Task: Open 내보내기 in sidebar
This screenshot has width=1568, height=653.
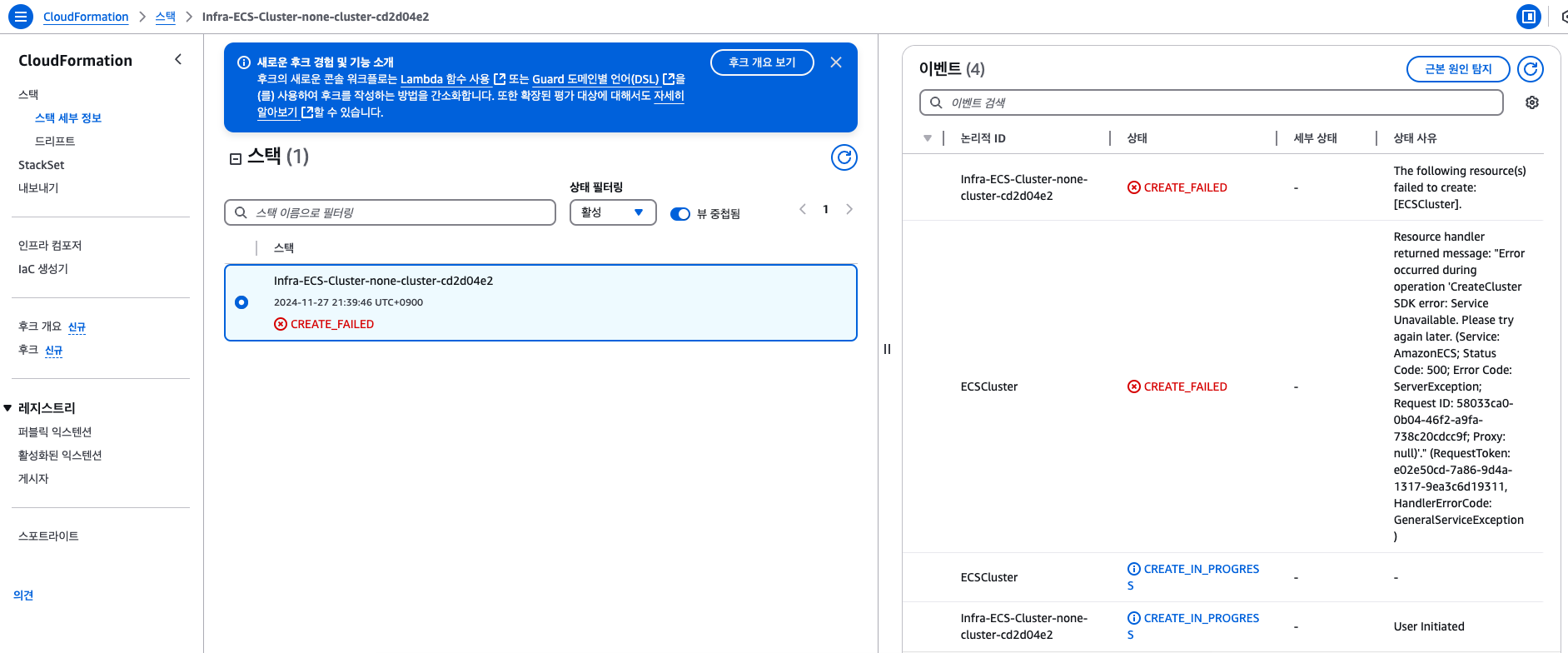Action: click(x=38, y=188)
